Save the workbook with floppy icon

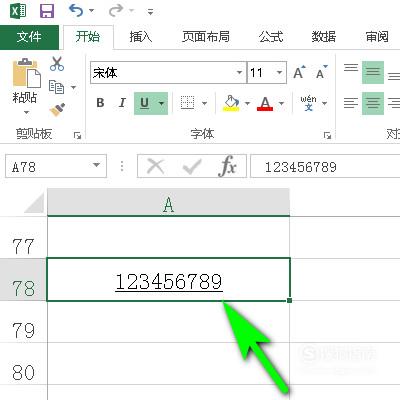(47, 11)
